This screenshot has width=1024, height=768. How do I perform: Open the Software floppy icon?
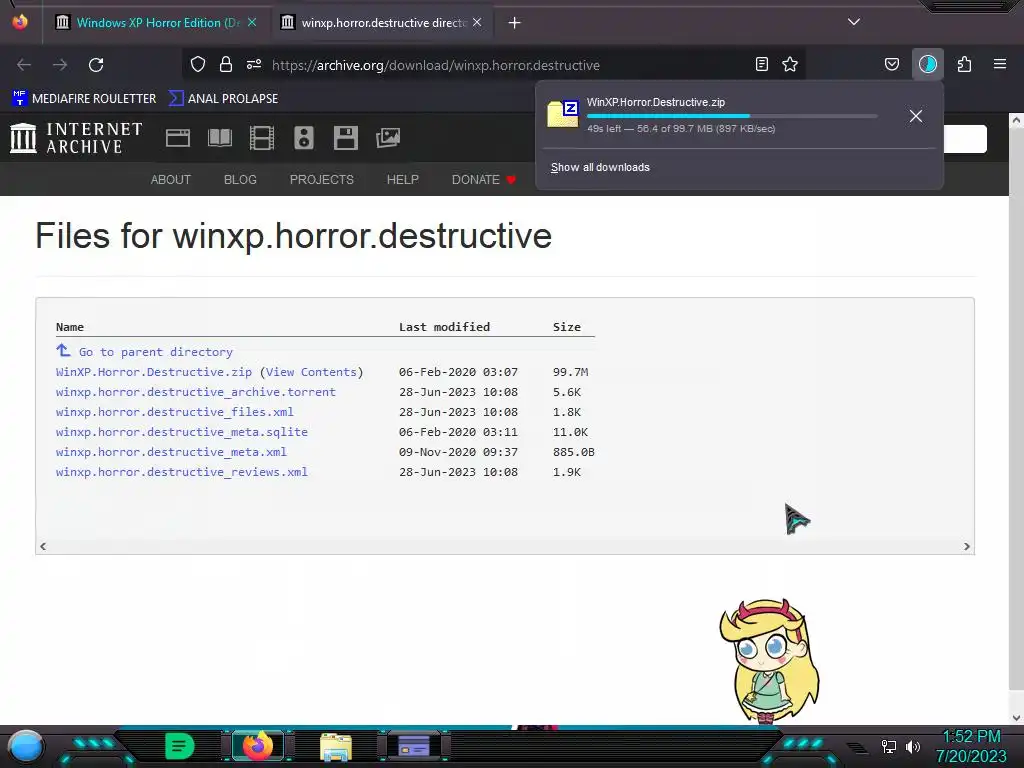coord(345,138)
